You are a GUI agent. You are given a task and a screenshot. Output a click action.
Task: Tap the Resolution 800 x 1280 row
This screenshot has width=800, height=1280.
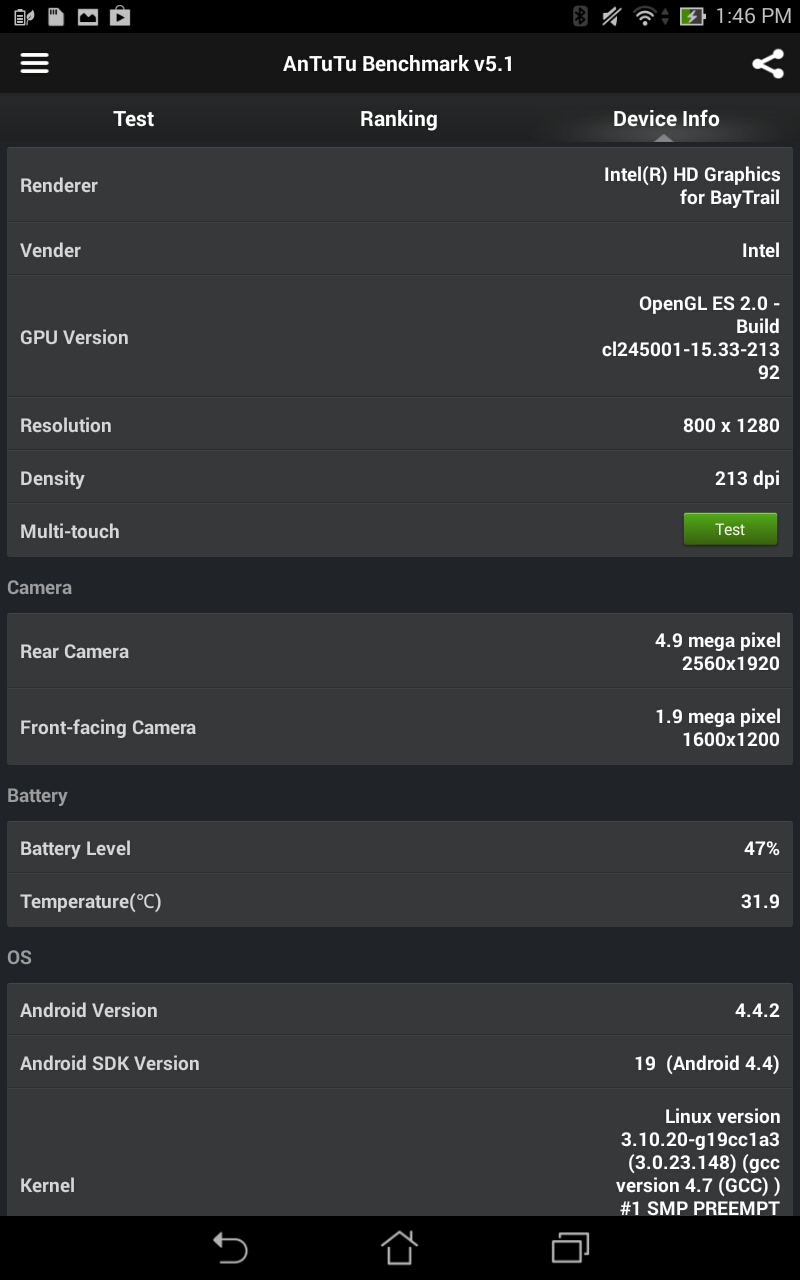(x=400, y=425)
